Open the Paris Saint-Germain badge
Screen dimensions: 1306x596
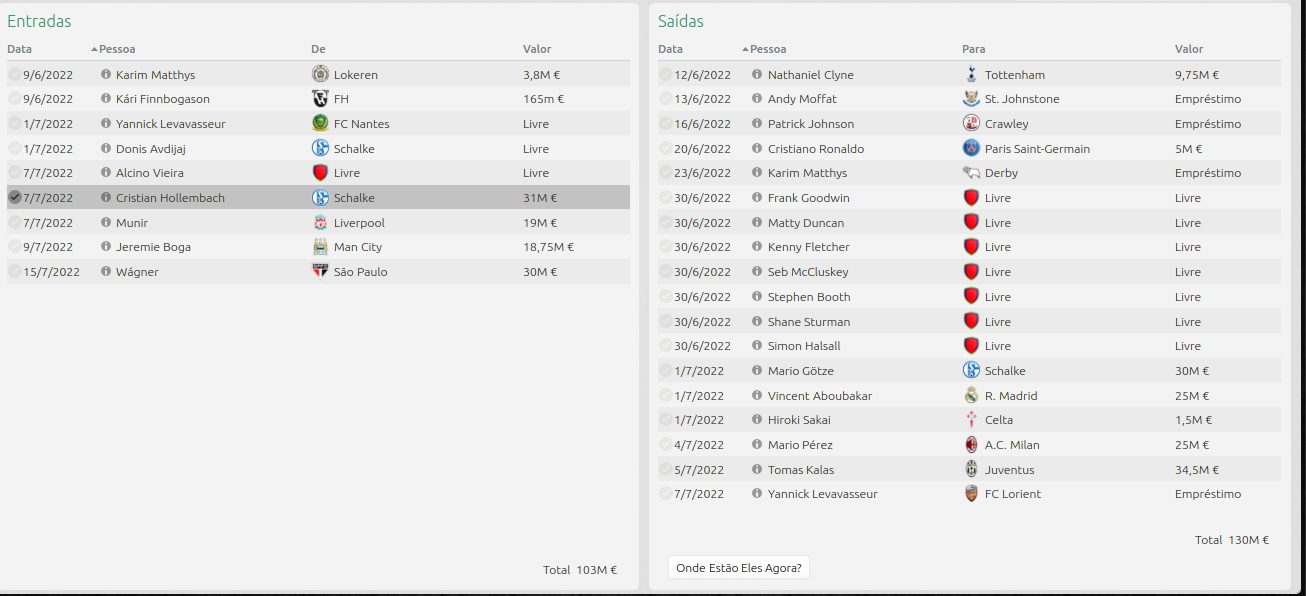971,148
